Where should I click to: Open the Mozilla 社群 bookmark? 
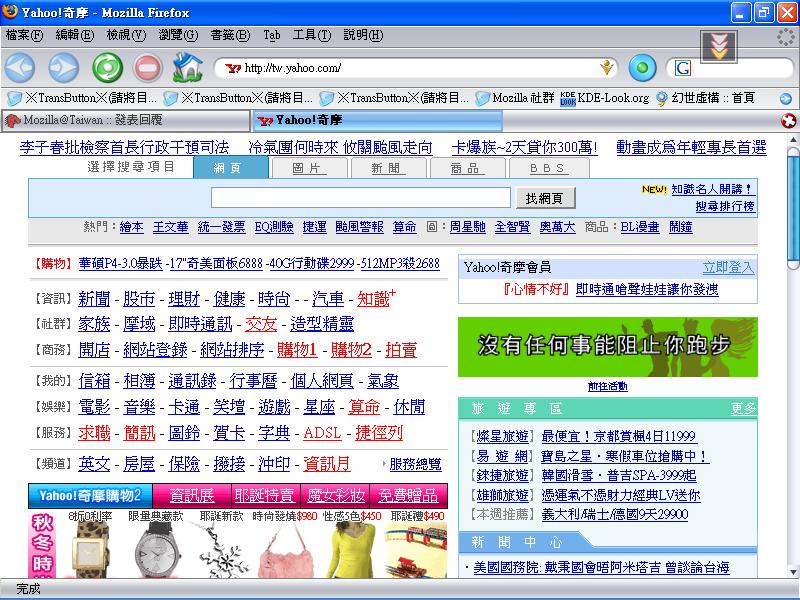coord(515,97)
